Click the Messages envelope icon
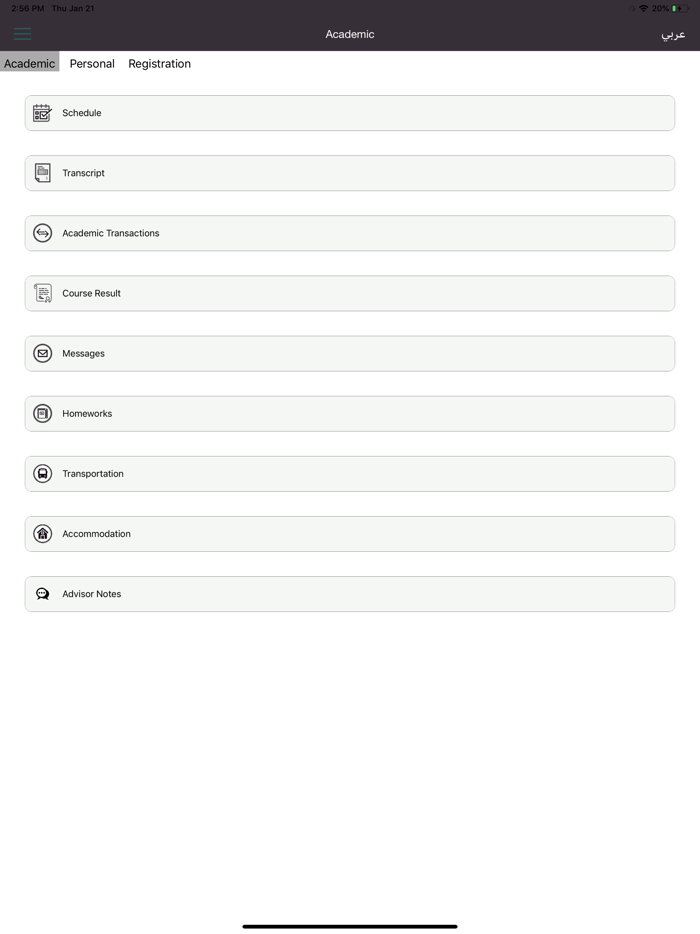This screenshot has height=934, width=700. click(42, 353)
